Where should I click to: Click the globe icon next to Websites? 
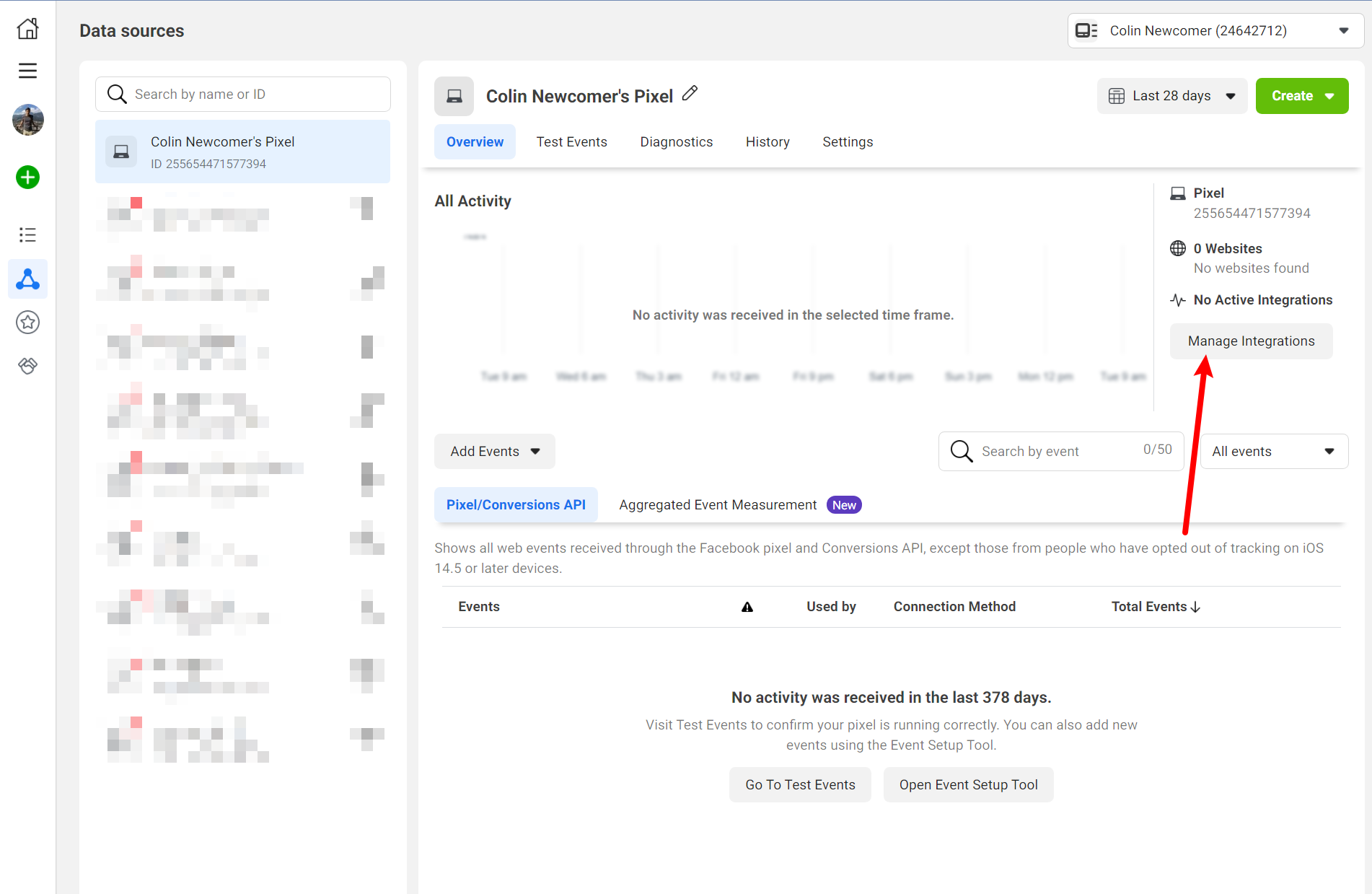click(x=1178, y=248)
